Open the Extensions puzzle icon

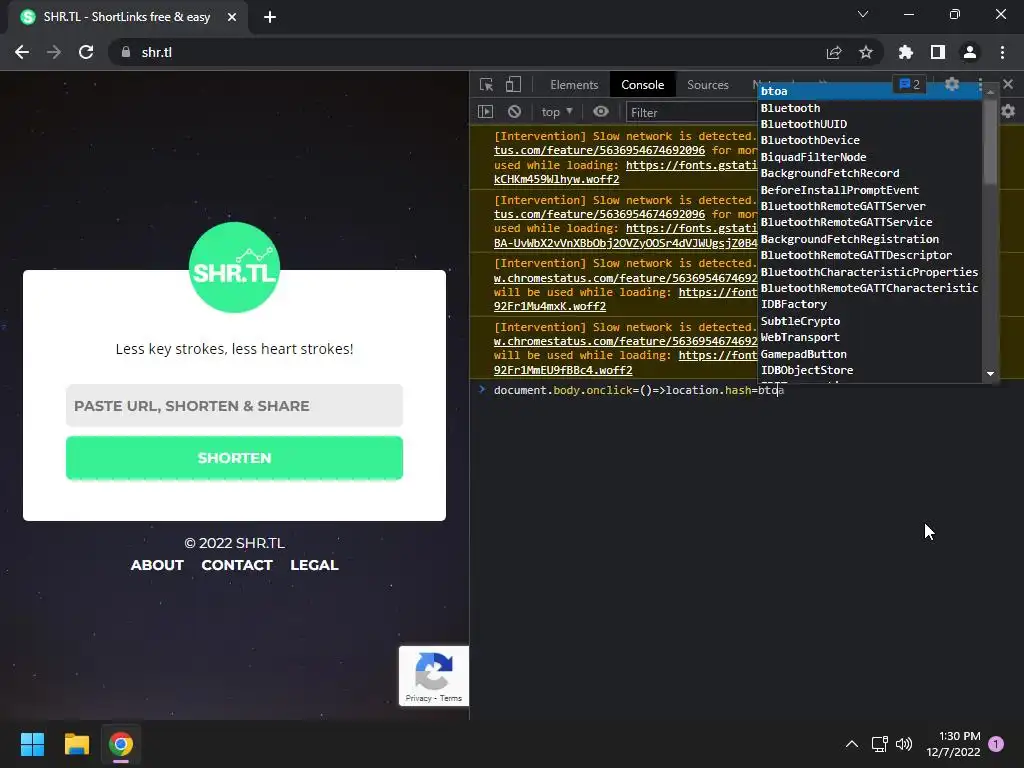906,52
